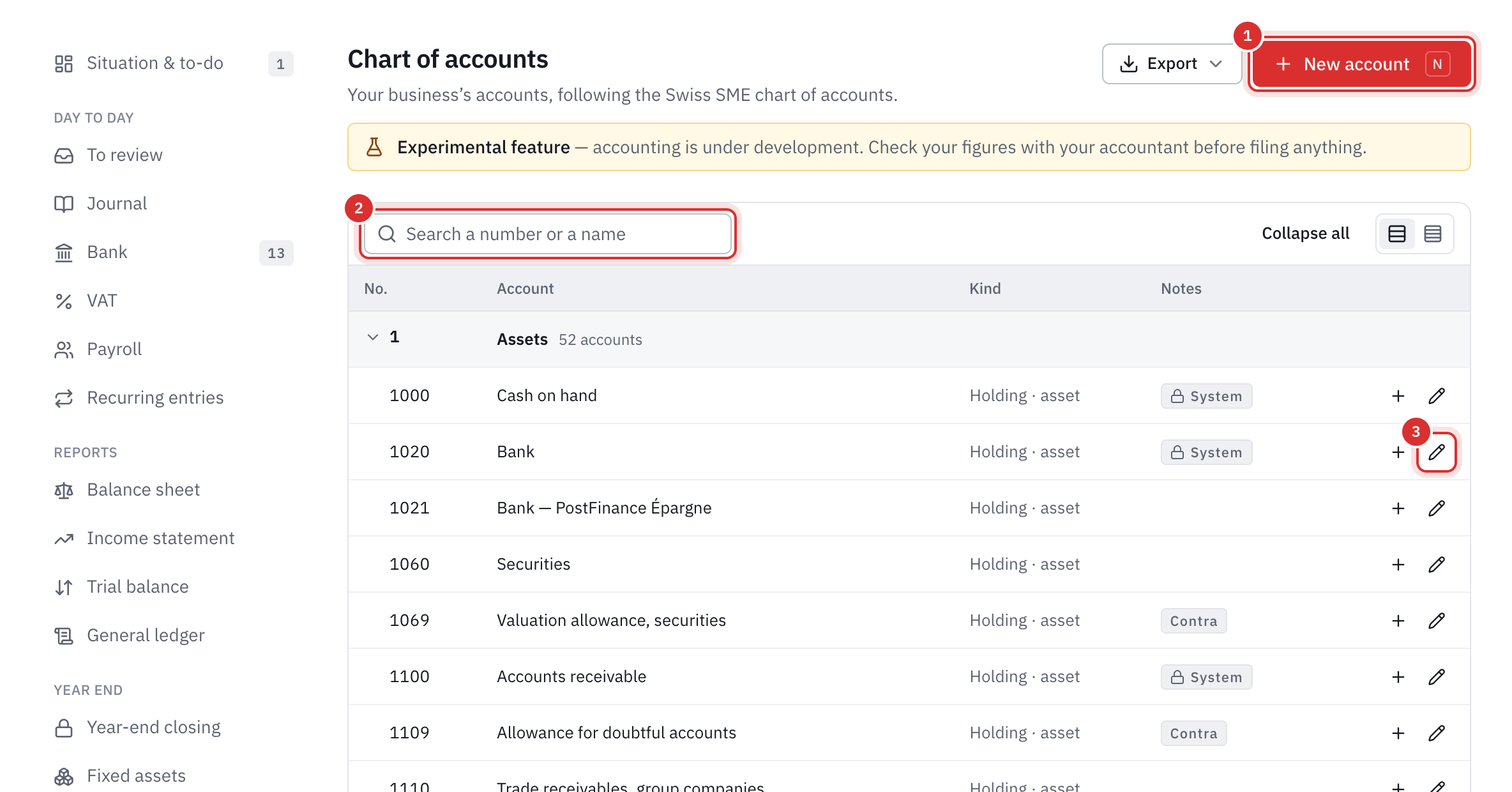1512x792 pixels.
Task: Click plus icon in Allowance for doubtful accounts row
Action: pyautogui.click(x=1398, y=733)
